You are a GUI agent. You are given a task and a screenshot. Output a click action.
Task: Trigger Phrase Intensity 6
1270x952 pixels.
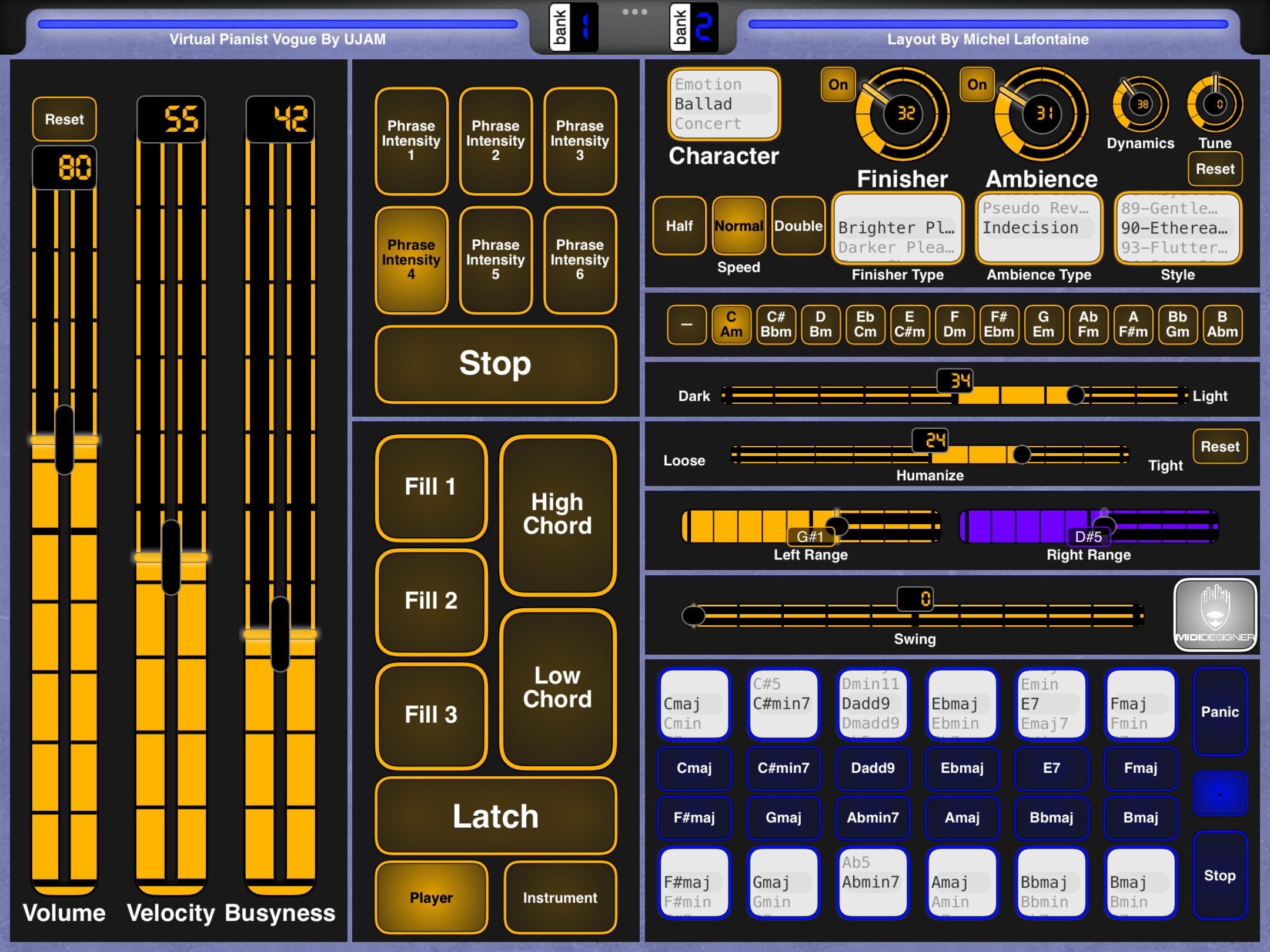(580, 260)
